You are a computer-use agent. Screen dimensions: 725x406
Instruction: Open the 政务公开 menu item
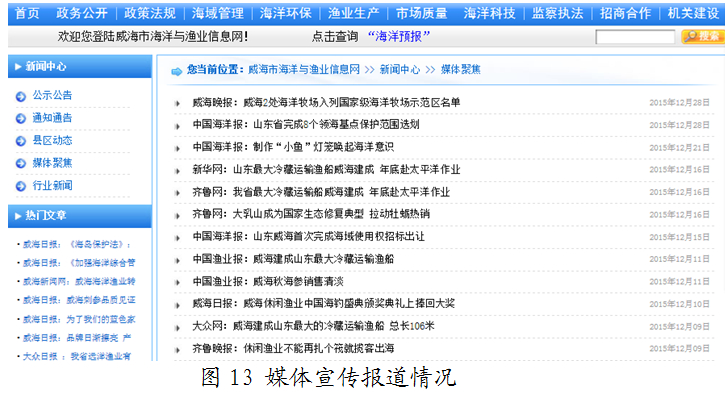pos(83,12)
